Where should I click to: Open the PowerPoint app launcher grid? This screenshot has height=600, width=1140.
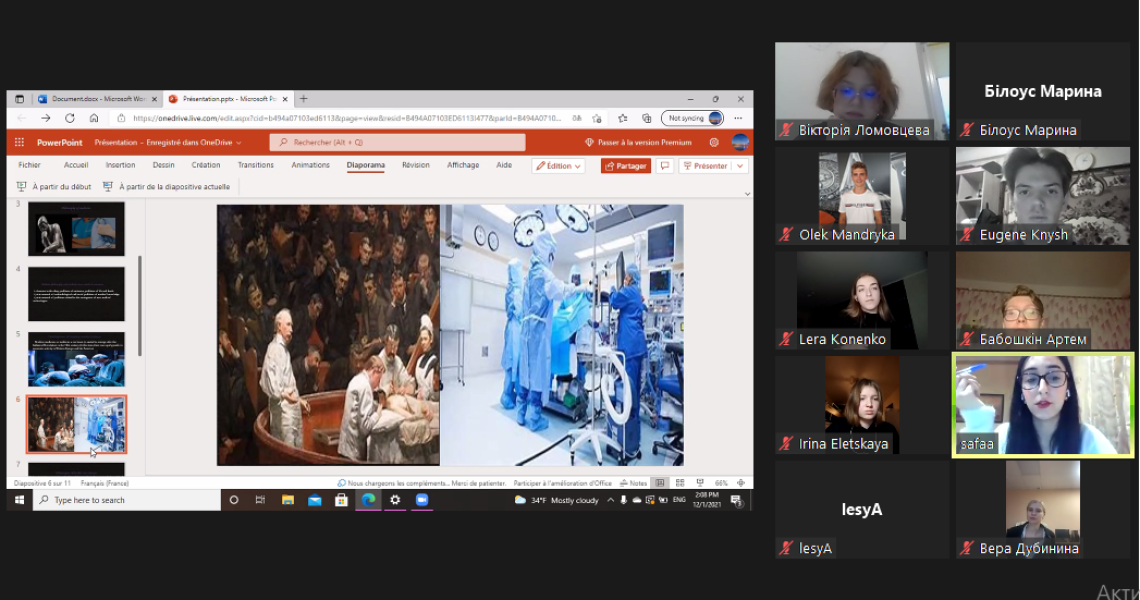pyautogui.click(x=20, y=143)
